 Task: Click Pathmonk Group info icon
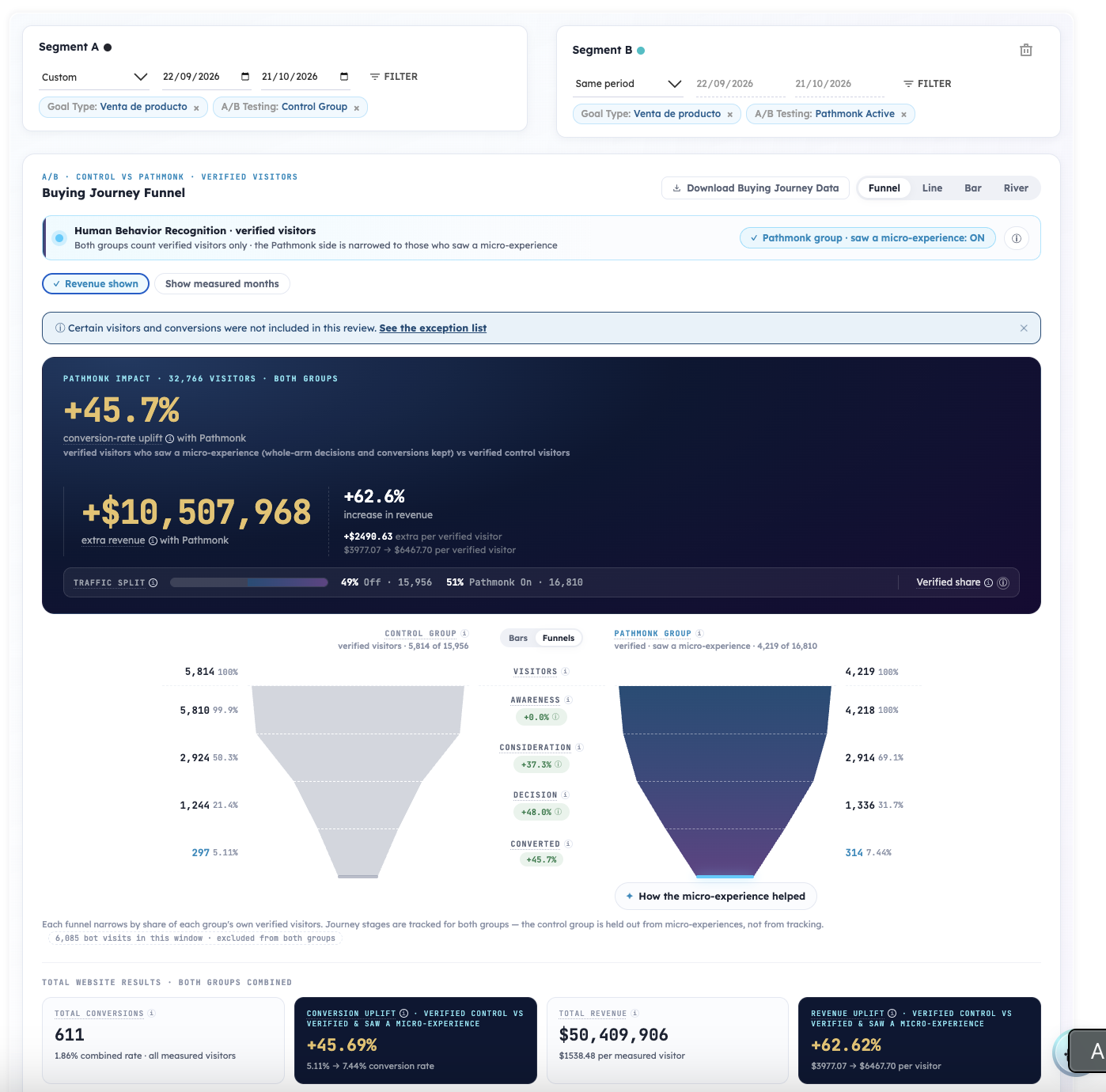coord(699,633)
